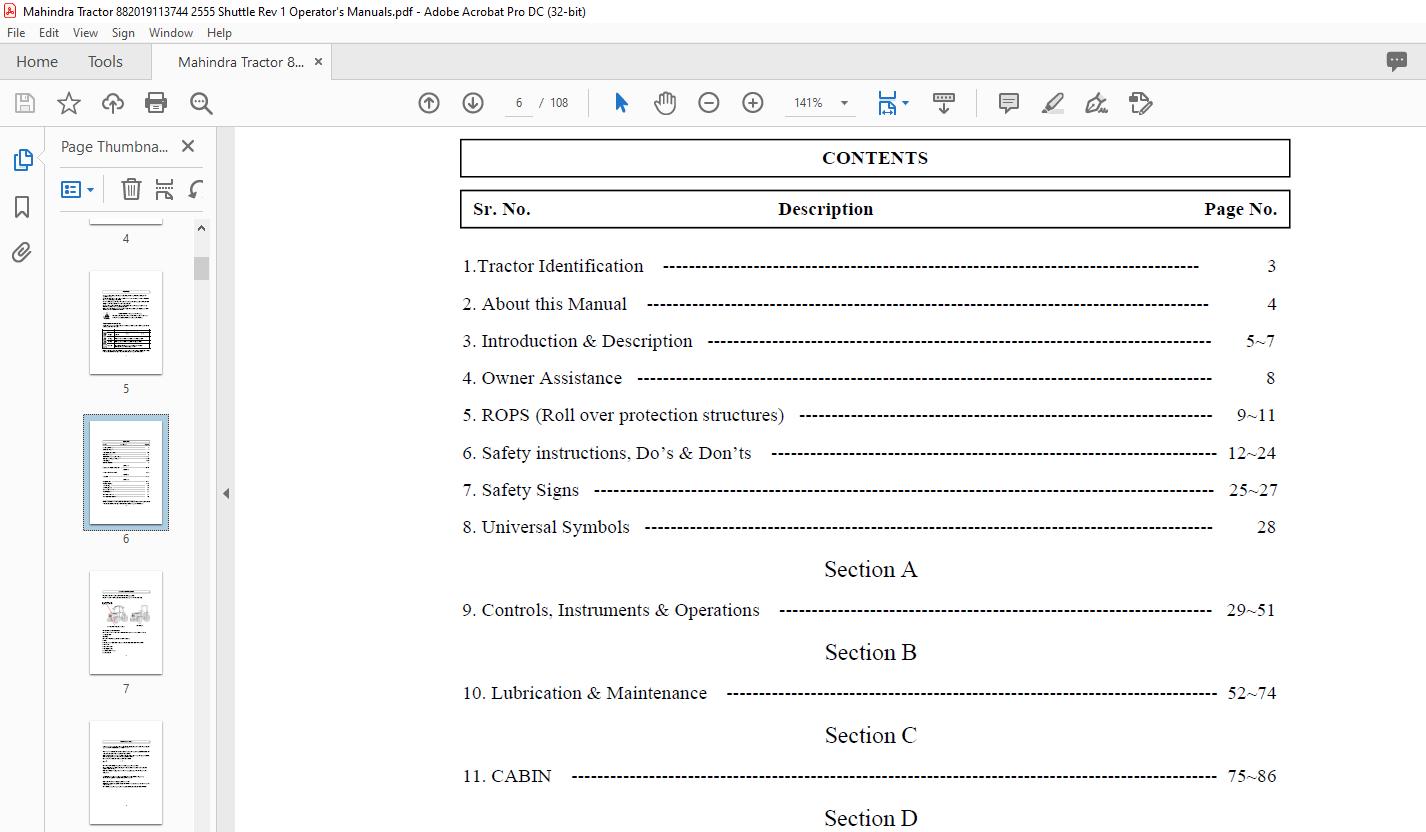Screen dimensions: 1426x832
Task: Bookmark this file with the star icon
Action: (x=69, y=103)
